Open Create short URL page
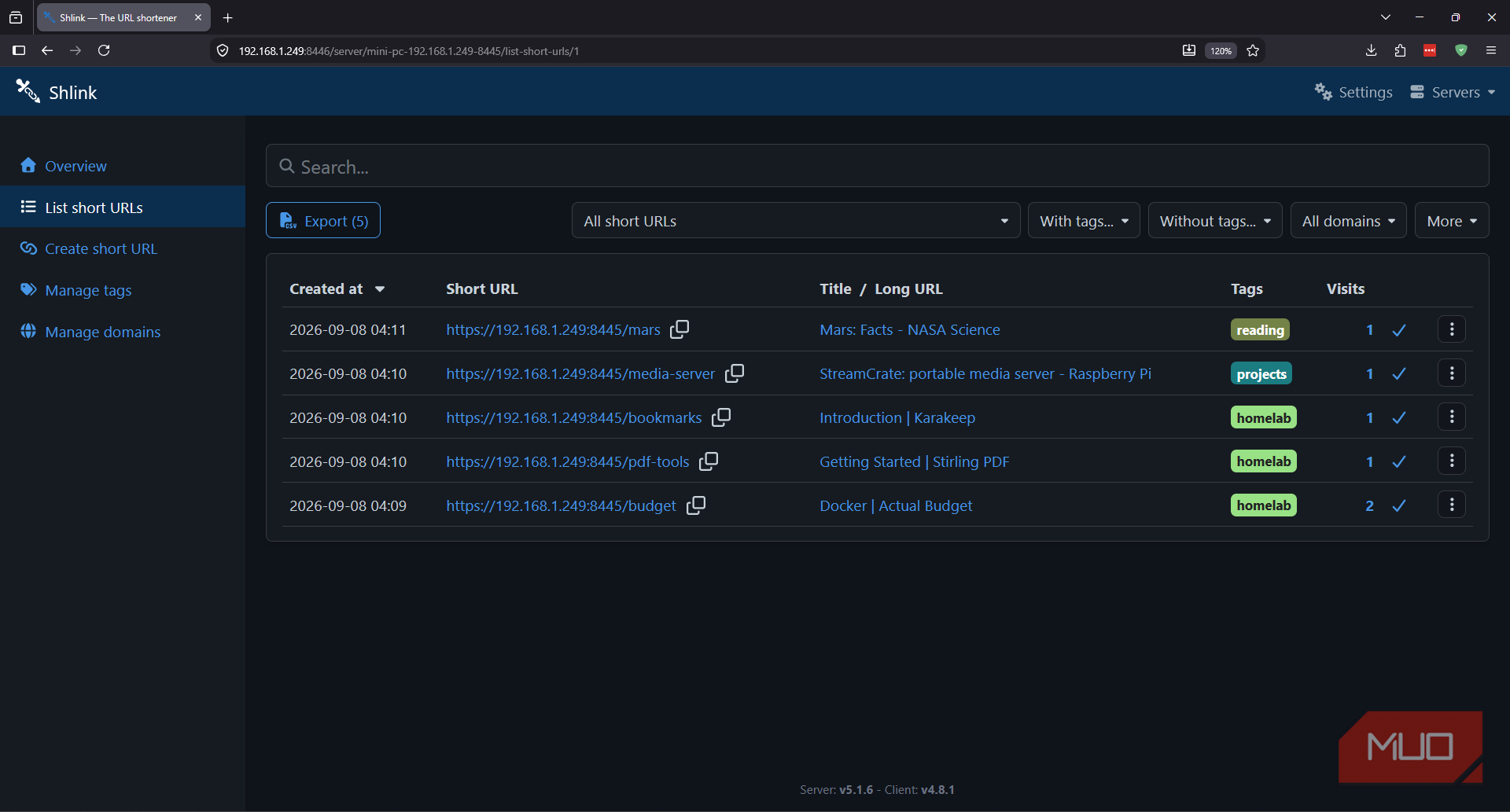 pos(101,248)
